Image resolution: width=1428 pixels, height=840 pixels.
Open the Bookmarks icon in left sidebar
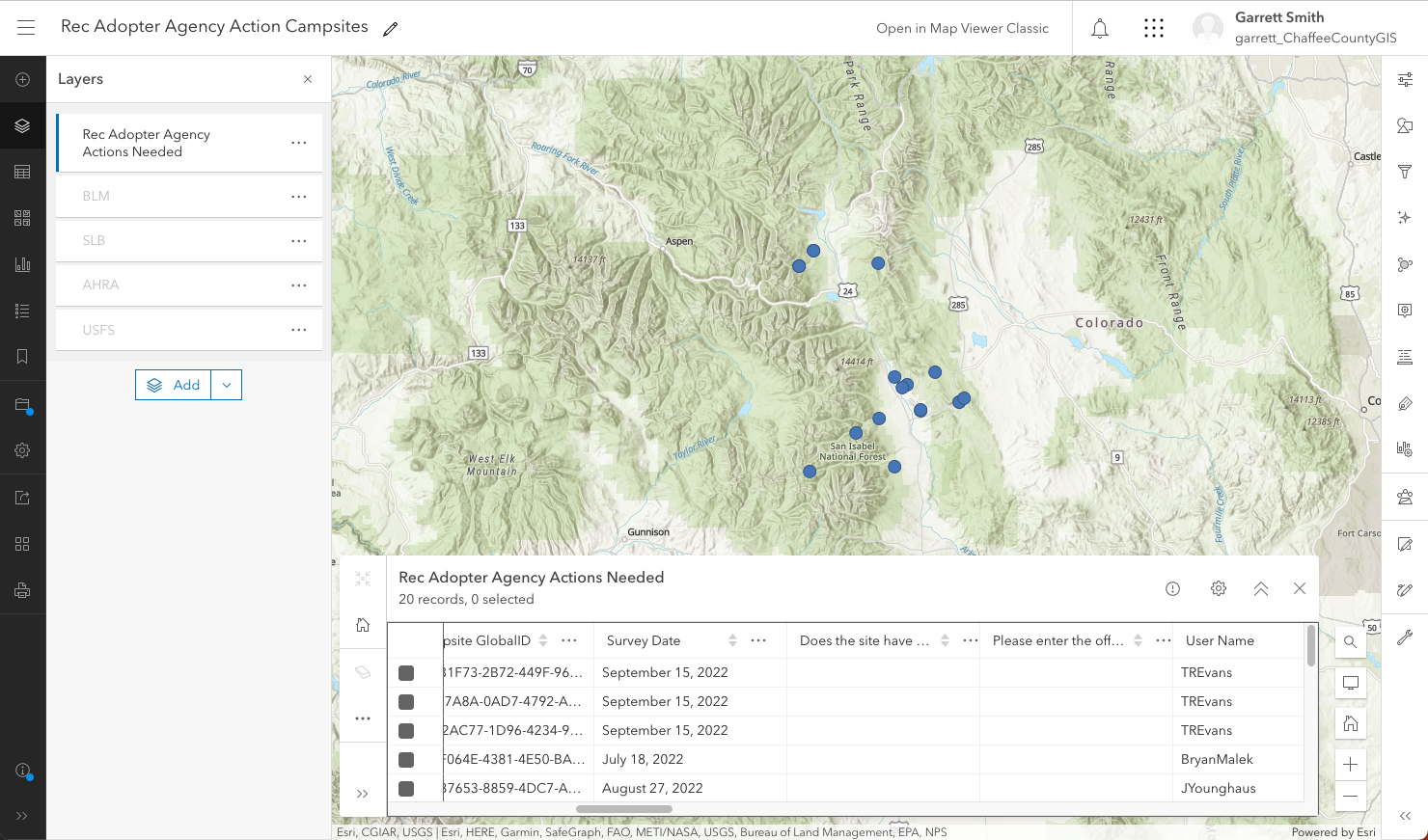pyautogui.click(x=22, y=357)
